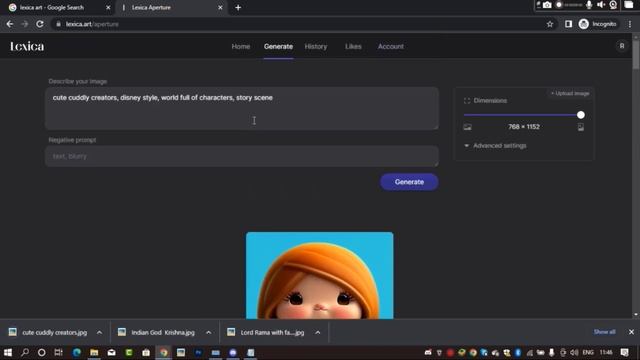640x360 pixels.
Task: Select the portrait orientation icon under Dimensions
Action: pyautogui.click(x=580, y=127)
